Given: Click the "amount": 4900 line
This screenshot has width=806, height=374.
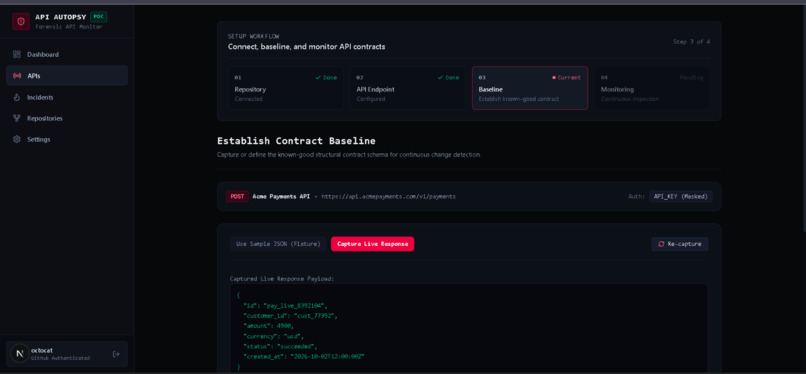Looking at the screenshot, I should coord(268,326).
